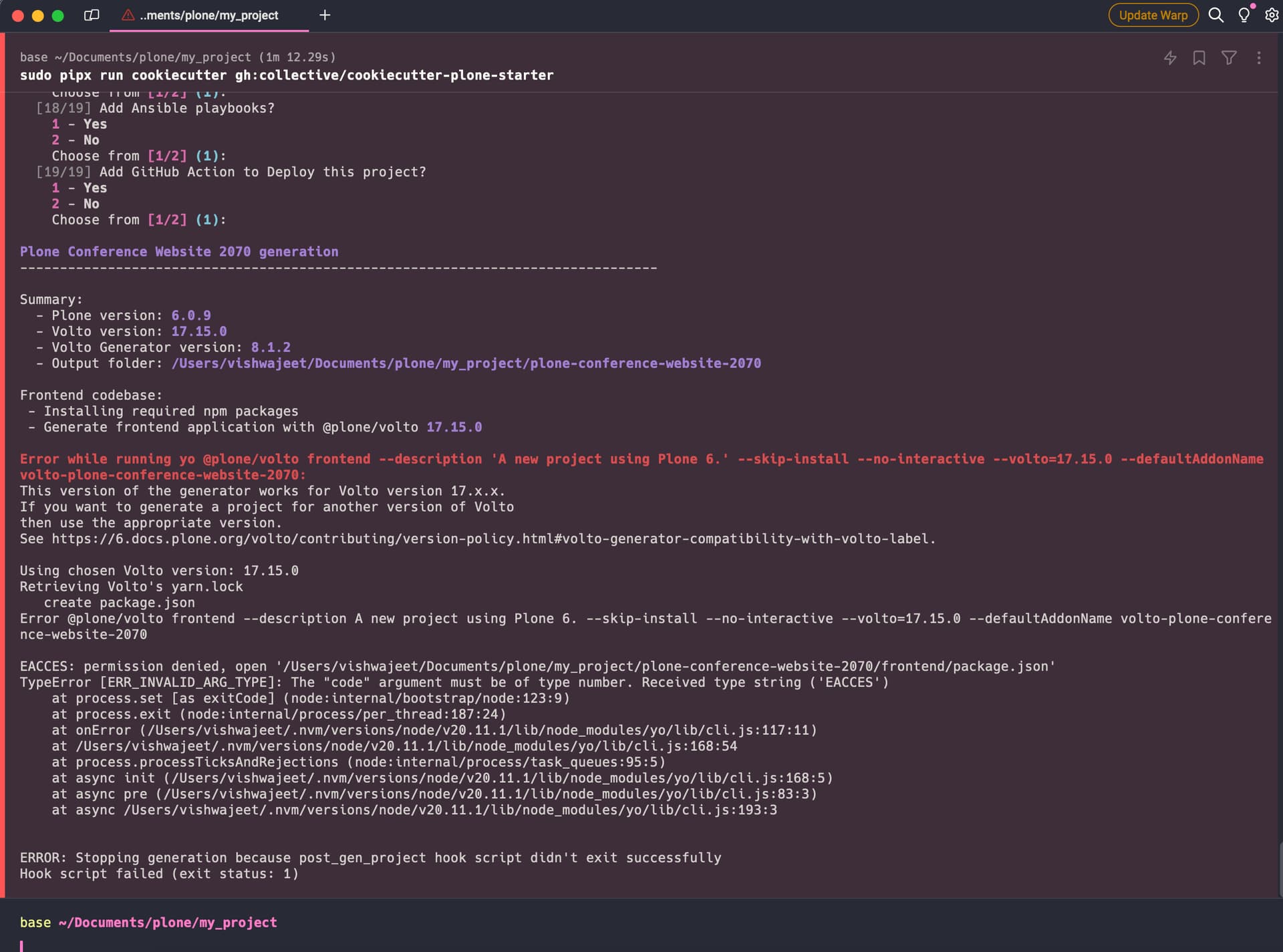Open block options with three-dot menu
The width and height of the screenshot is (1283, 952).
[x=1259, y=58]
